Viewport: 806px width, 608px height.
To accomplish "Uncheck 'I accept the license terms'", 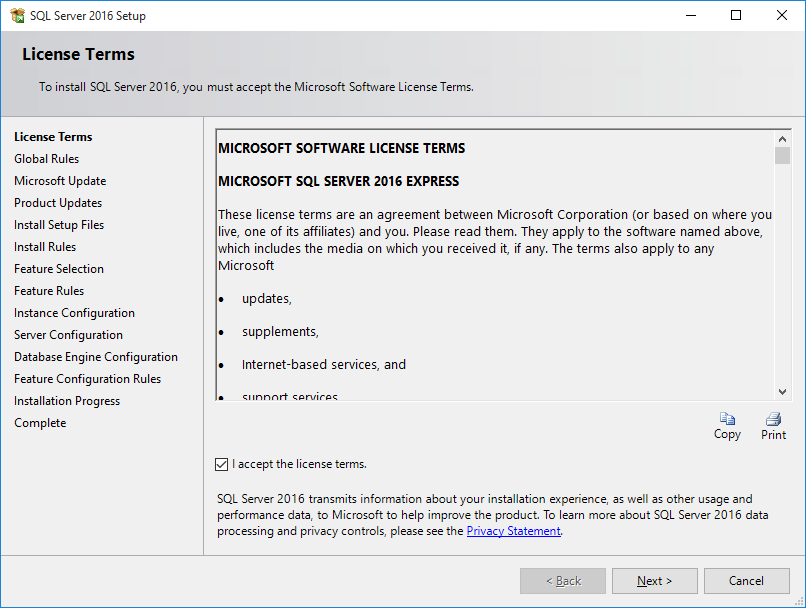I will pos(221,463).
